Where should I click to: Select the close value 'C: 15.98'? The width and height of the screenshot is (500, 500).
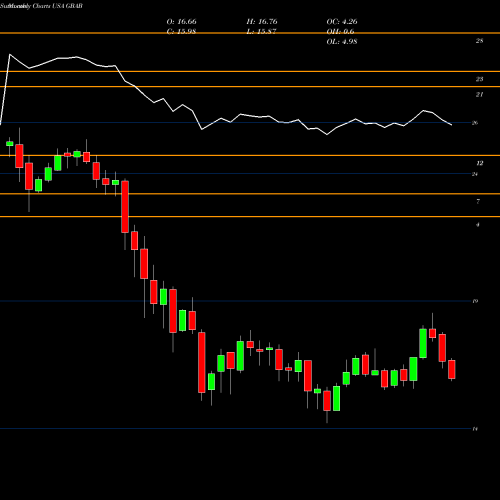coord(181,32)
